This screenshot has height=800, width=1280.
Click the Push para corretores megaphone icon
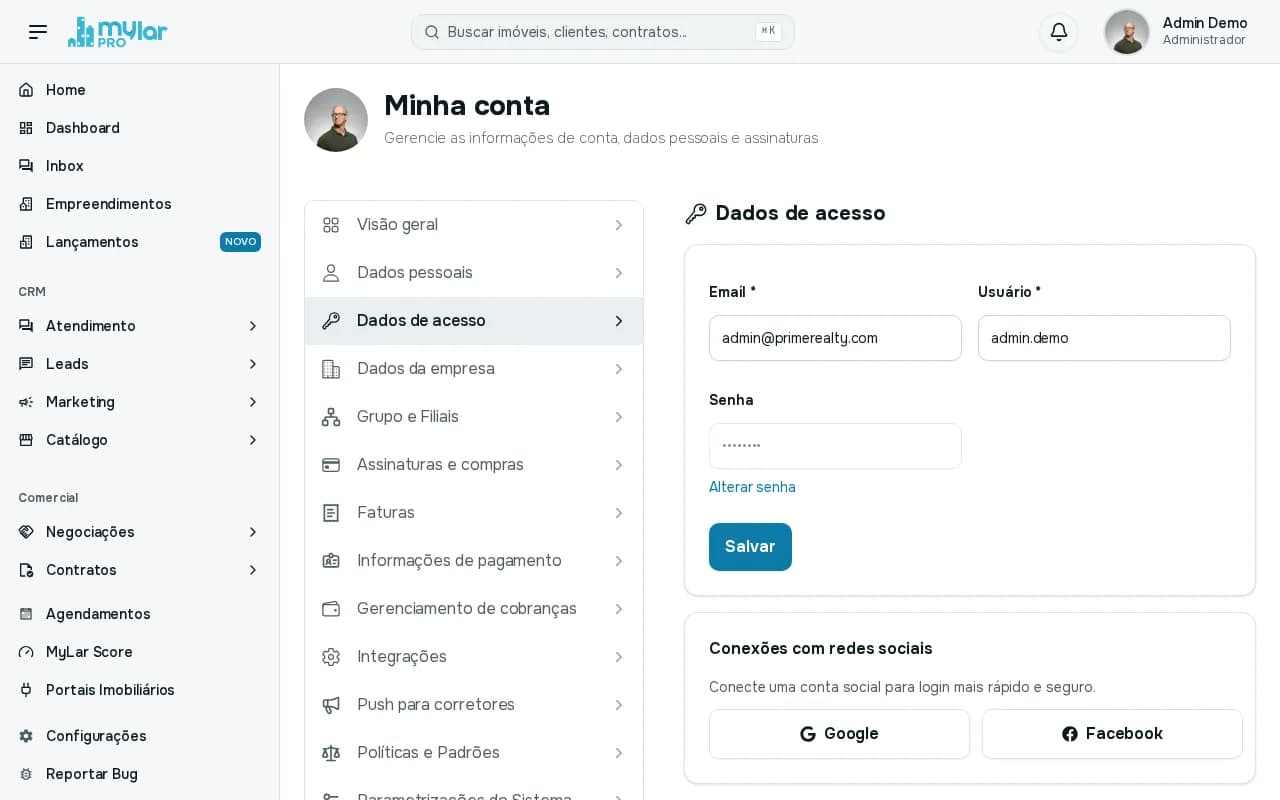(331, 705)
